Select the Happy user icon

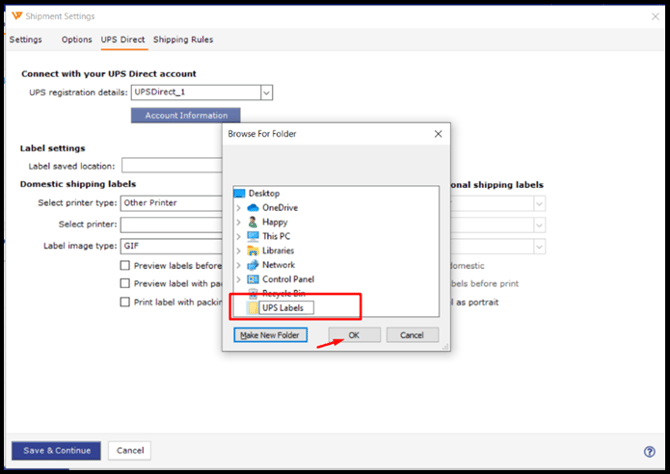point(253,222)
